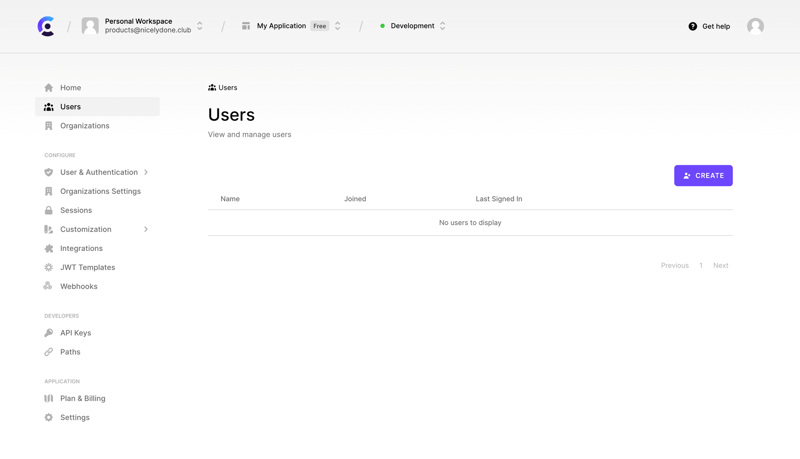The height and width of the screenshot is (459, 800).
Task: Click the Settings gear icon
Action: point(48,417)
